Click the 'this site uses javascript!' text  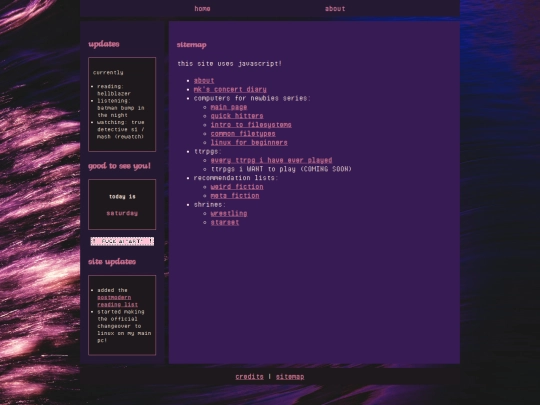click(x=230, y=64)
